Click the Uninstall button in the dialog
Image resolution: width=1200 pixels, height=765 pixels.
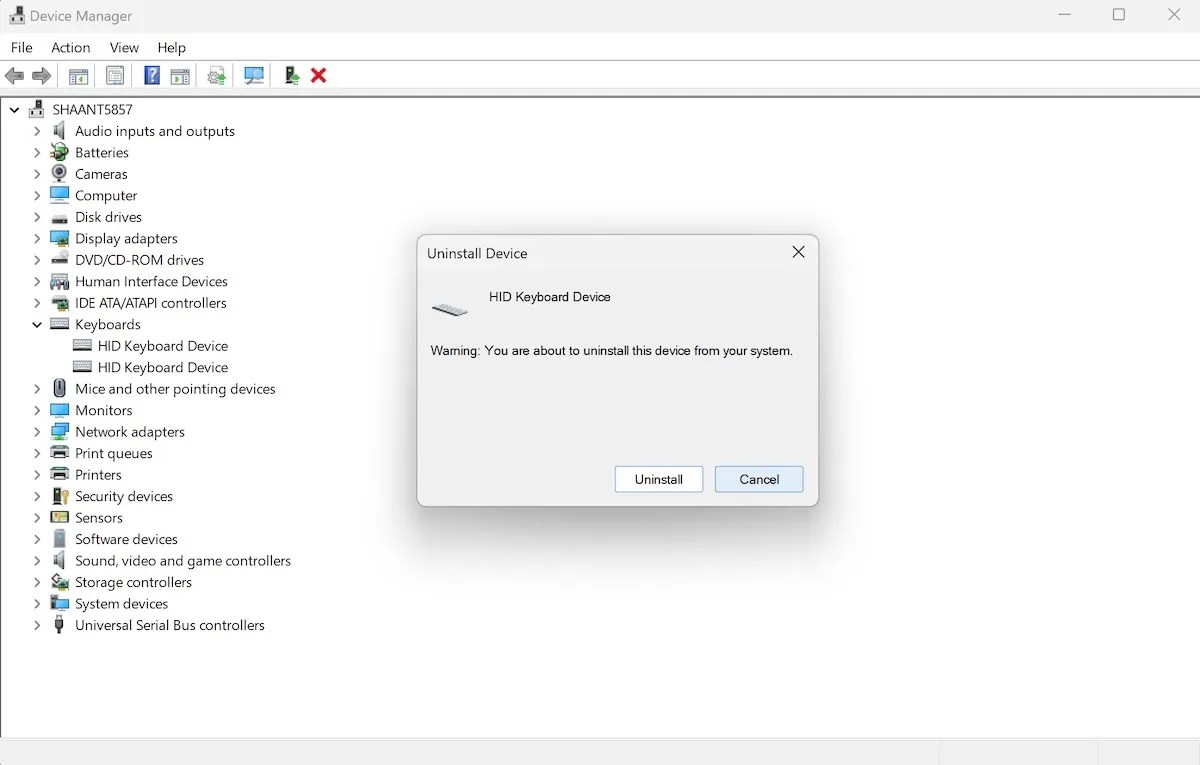658,479
